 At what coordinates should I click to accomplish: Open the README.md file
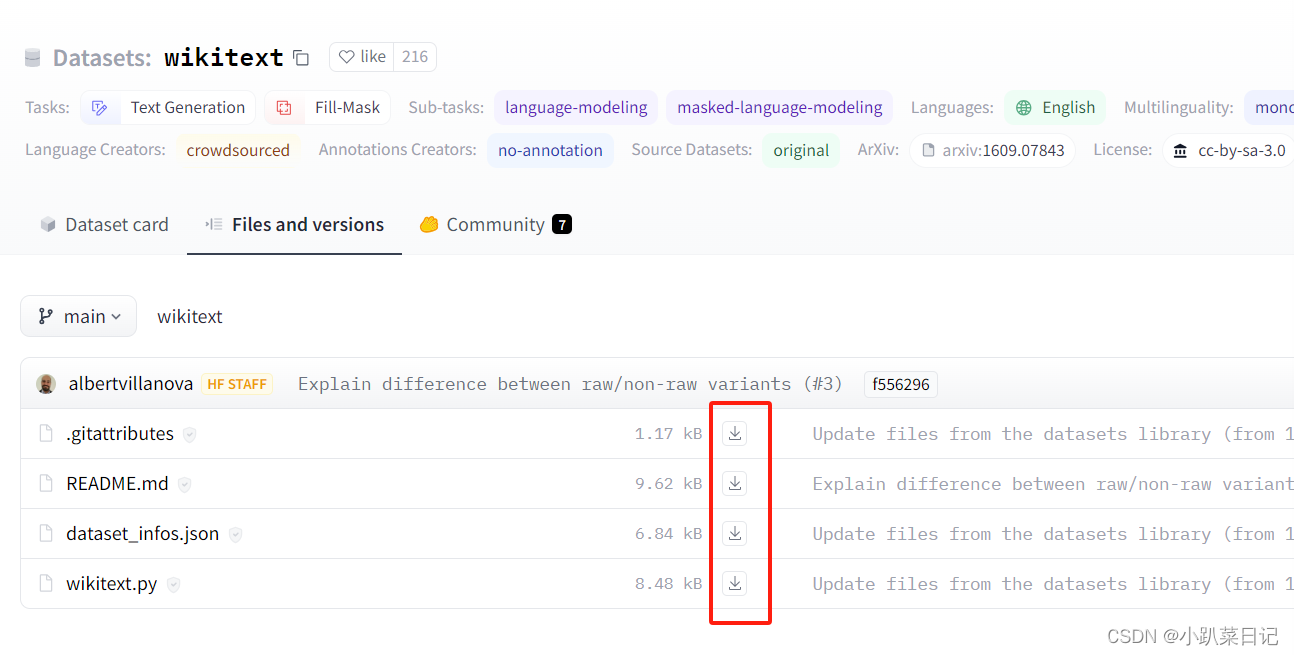click(117, 483)
